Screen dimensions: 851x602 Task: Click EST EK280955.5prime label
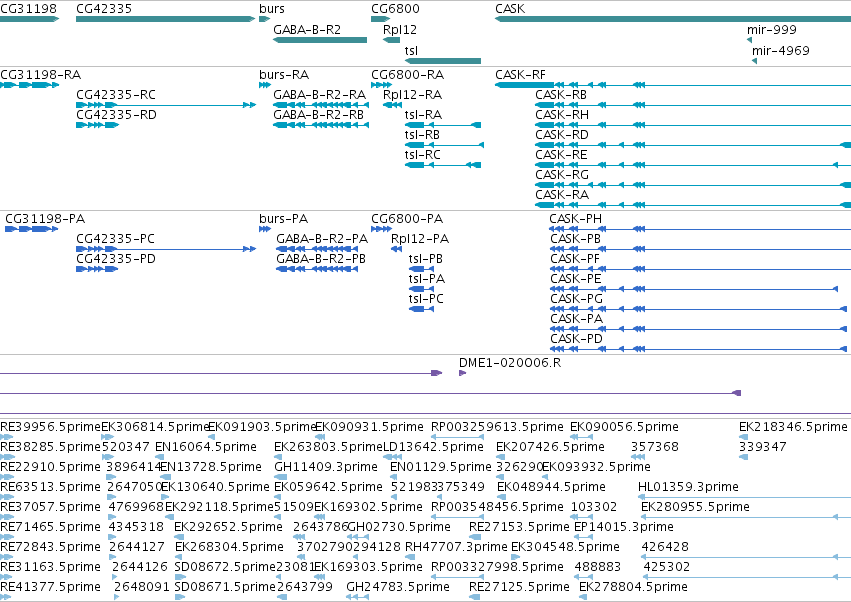click(695, 507)
